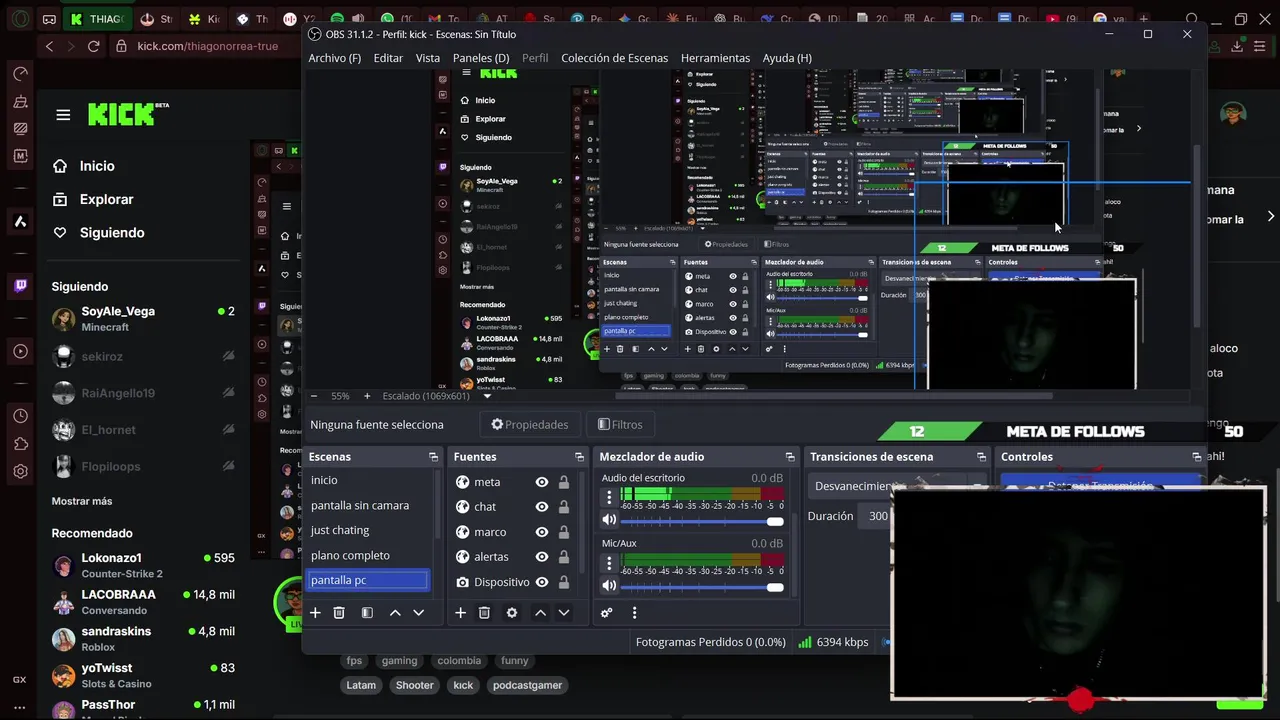The height and width of the screenshot is (720, 1280).
Task: Zoom out preview with minus button
Action: 315,396
